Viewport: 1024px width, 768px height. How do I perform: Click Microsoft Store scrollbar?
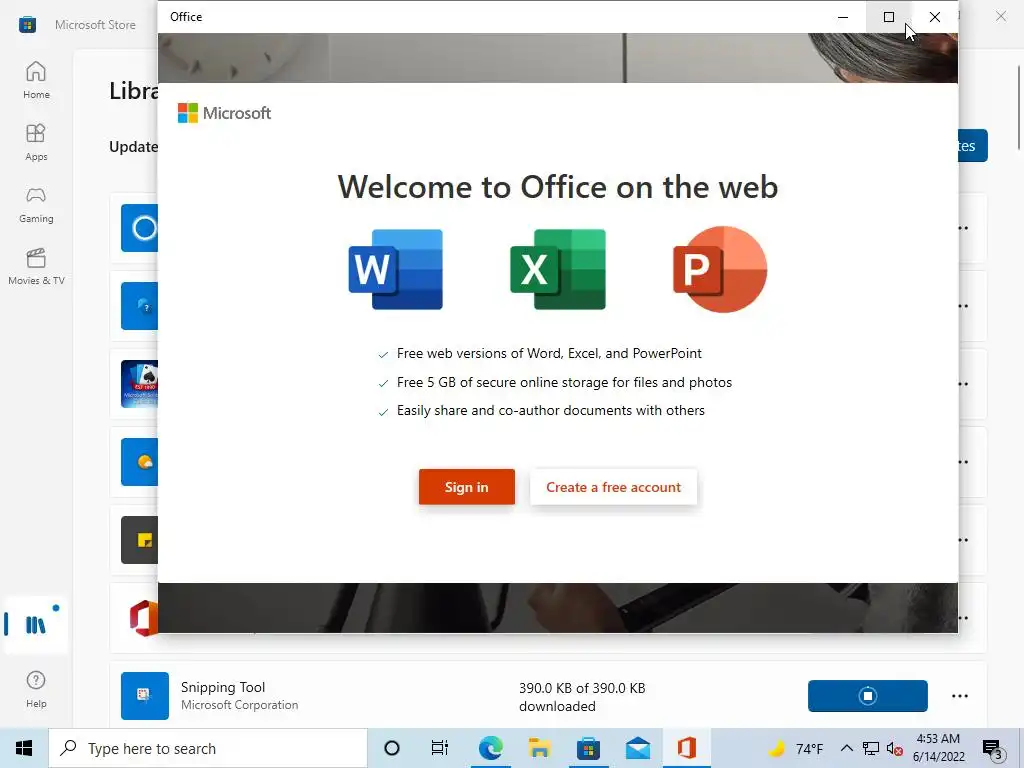[x=1018, y=108]
